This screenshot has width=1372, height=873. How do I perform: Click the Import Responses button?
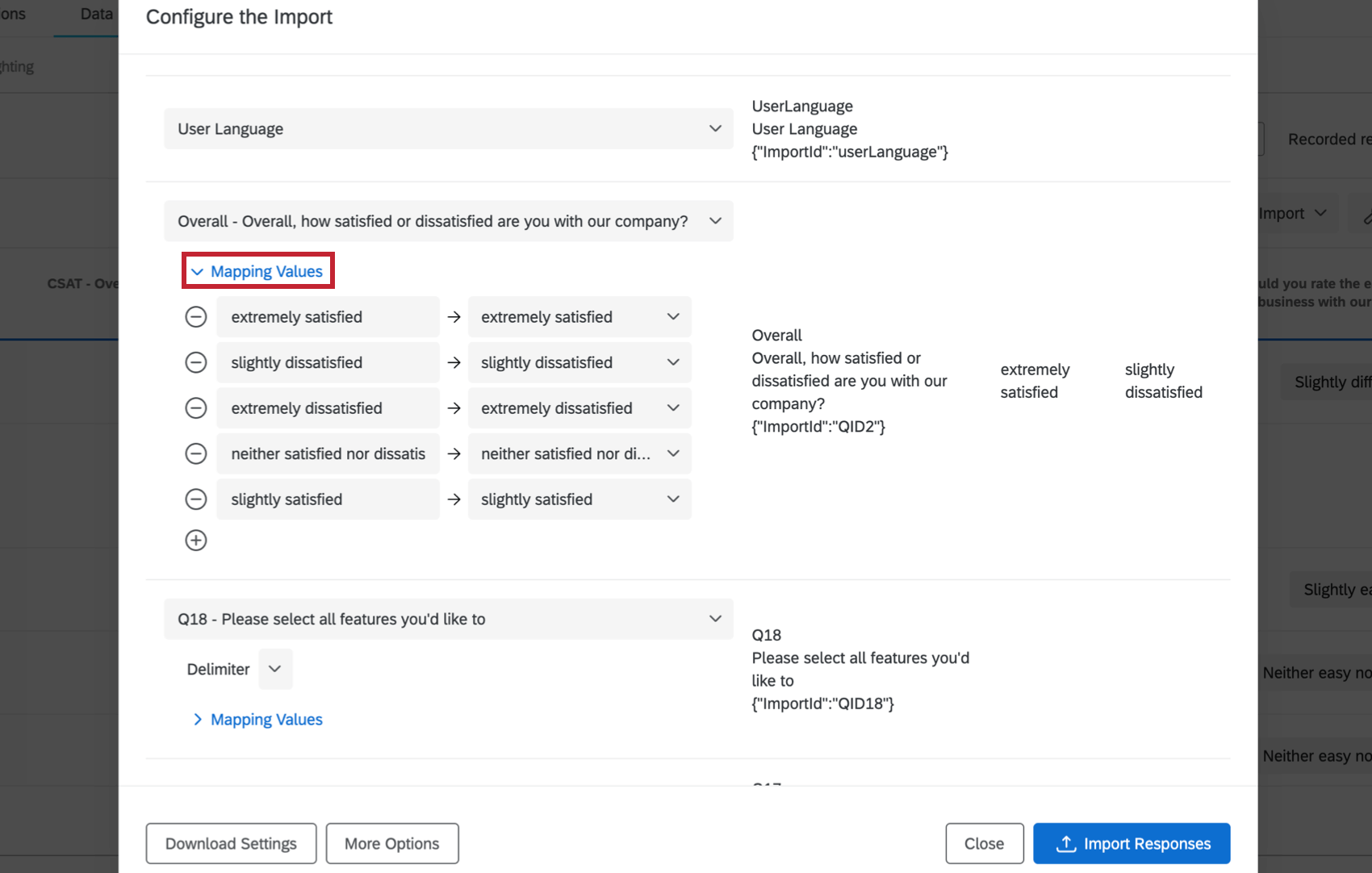point(1131,843)
